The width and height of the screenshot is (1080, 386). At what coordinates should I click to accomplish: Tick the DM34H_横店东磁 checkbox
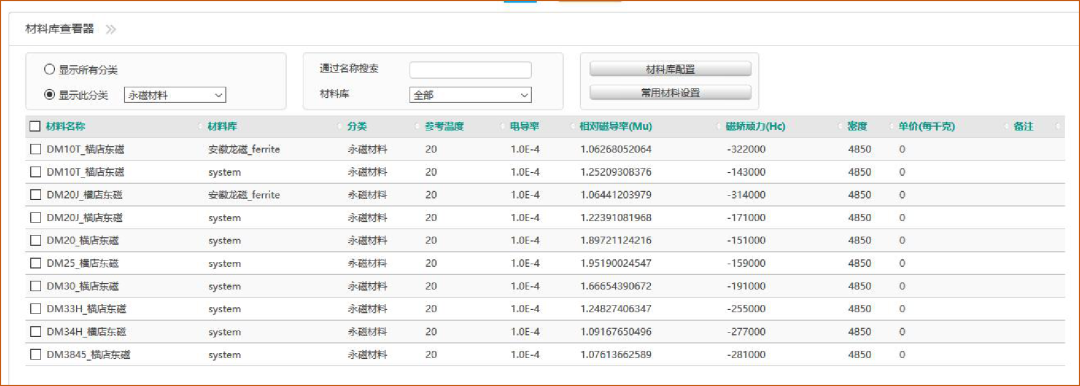[x=35, y=332]
